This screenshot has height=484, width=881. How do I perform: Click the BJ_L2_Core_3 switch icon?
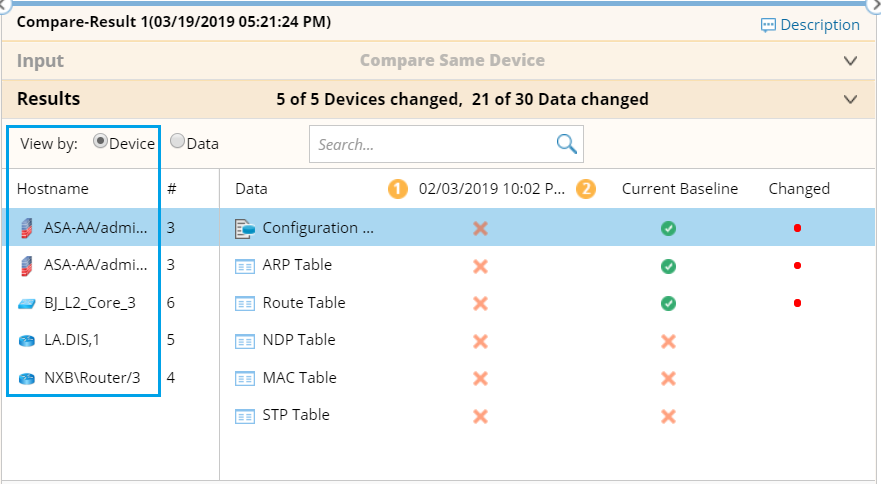point(26,304)
